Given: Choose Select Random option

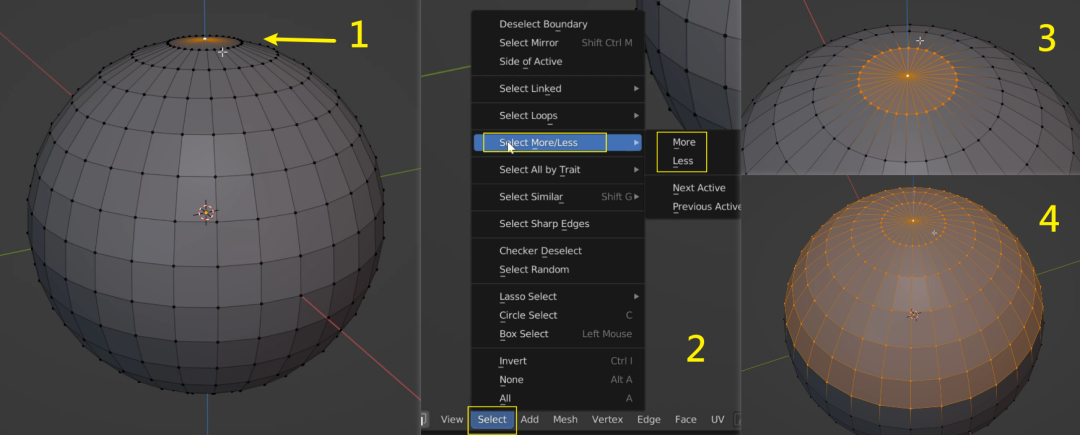Looking at the screenshot, I should click(x=558, y=269).
